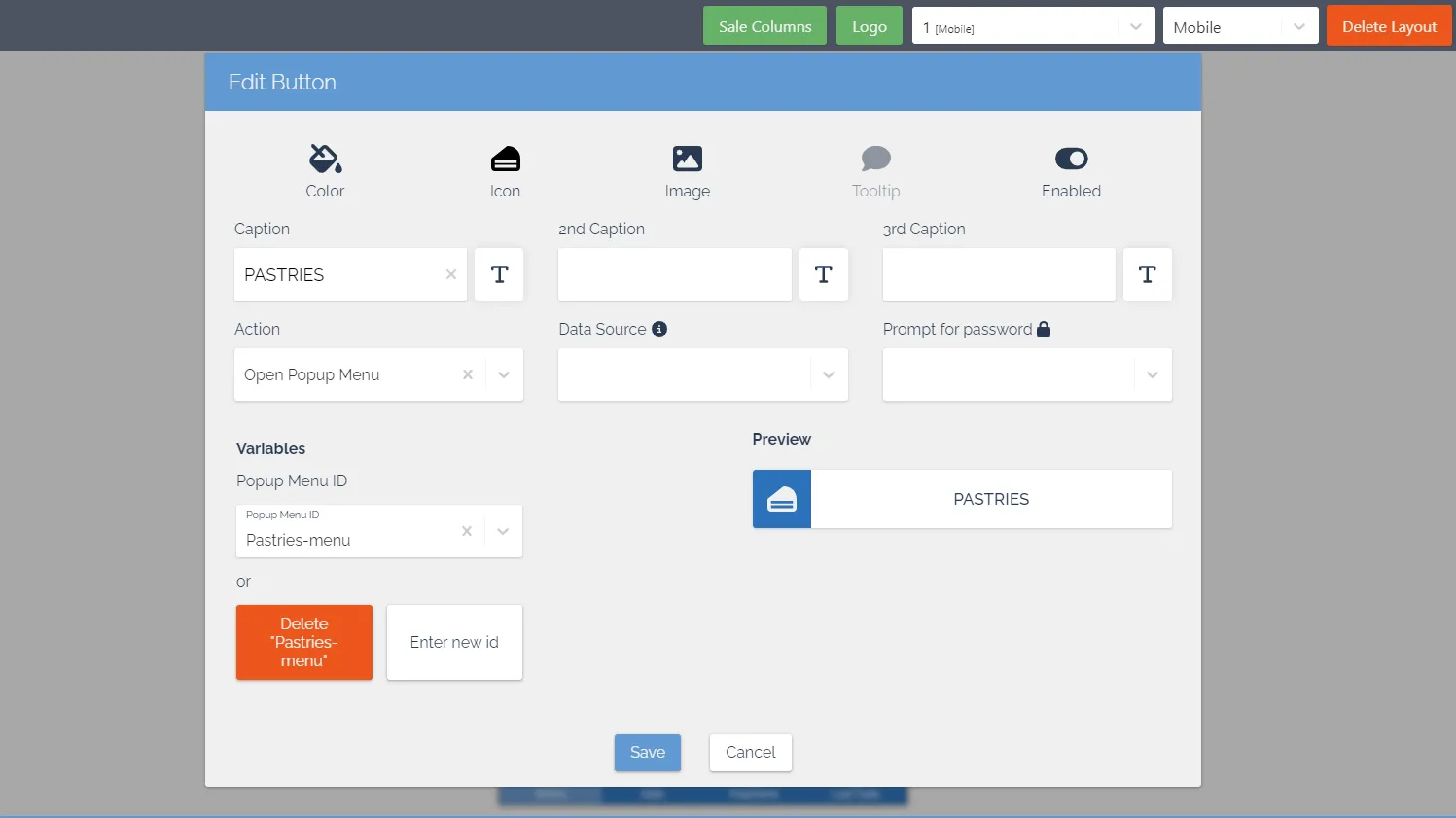
Task: Focus the 3rd Caption input field
Action: pyautogui.click(x=999, y=274)
